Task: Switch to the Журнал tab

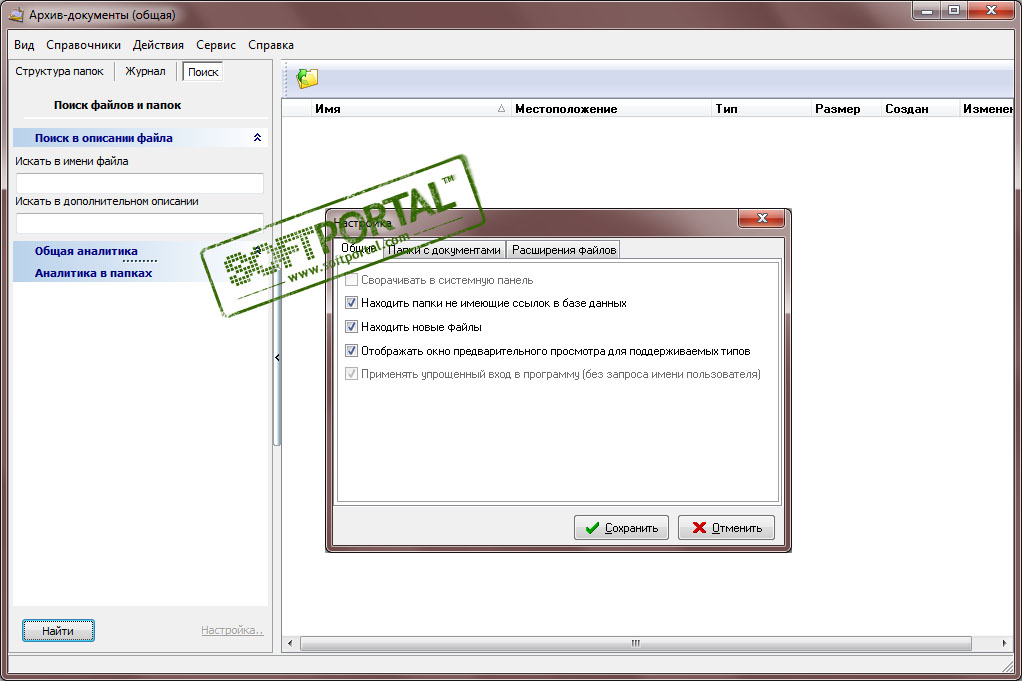Action: click(x=145, y=71)
